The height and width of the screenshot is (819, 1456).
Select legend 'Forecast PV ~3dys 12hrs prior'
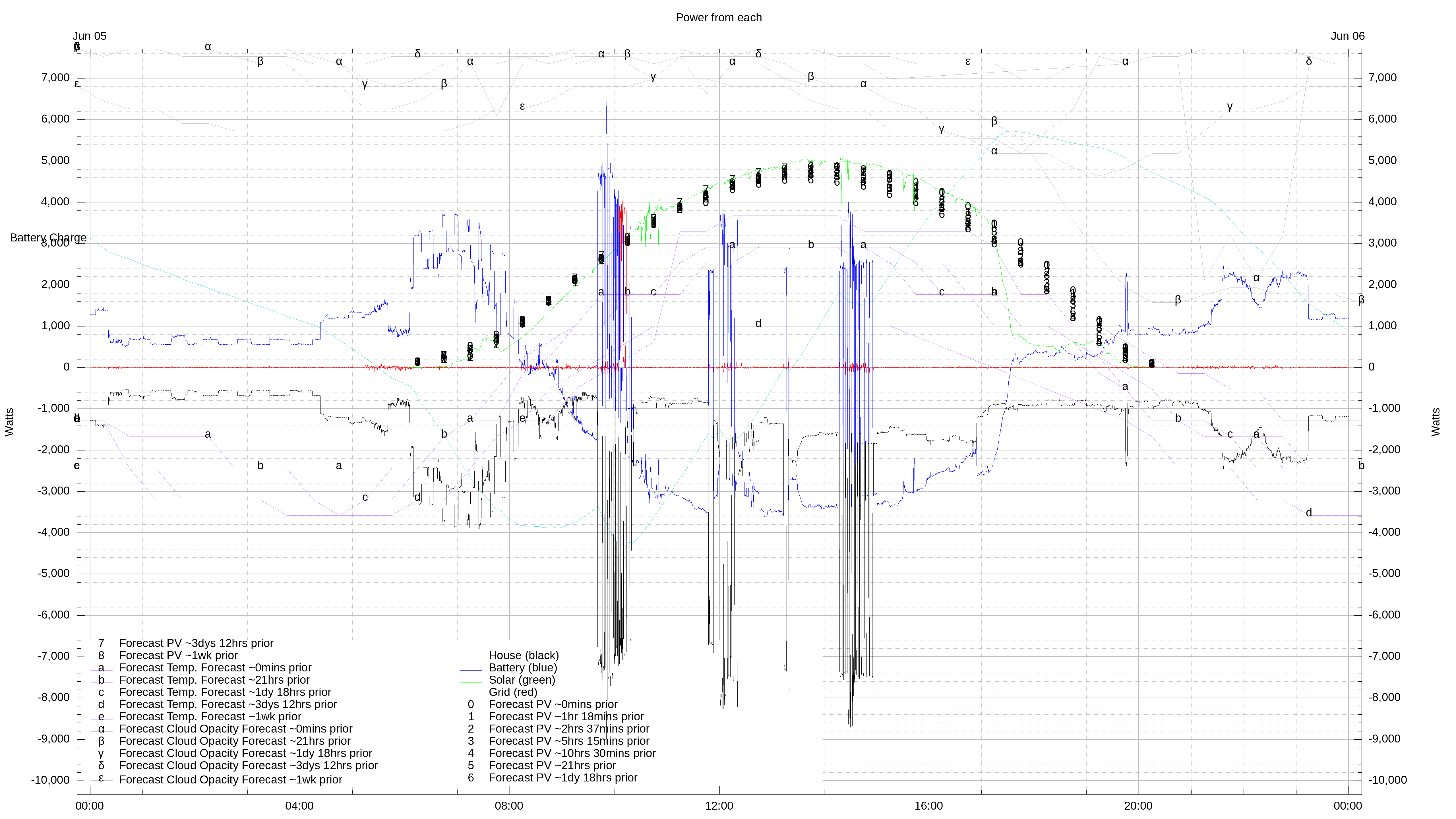pyautogui.click(x=196, y=643)
